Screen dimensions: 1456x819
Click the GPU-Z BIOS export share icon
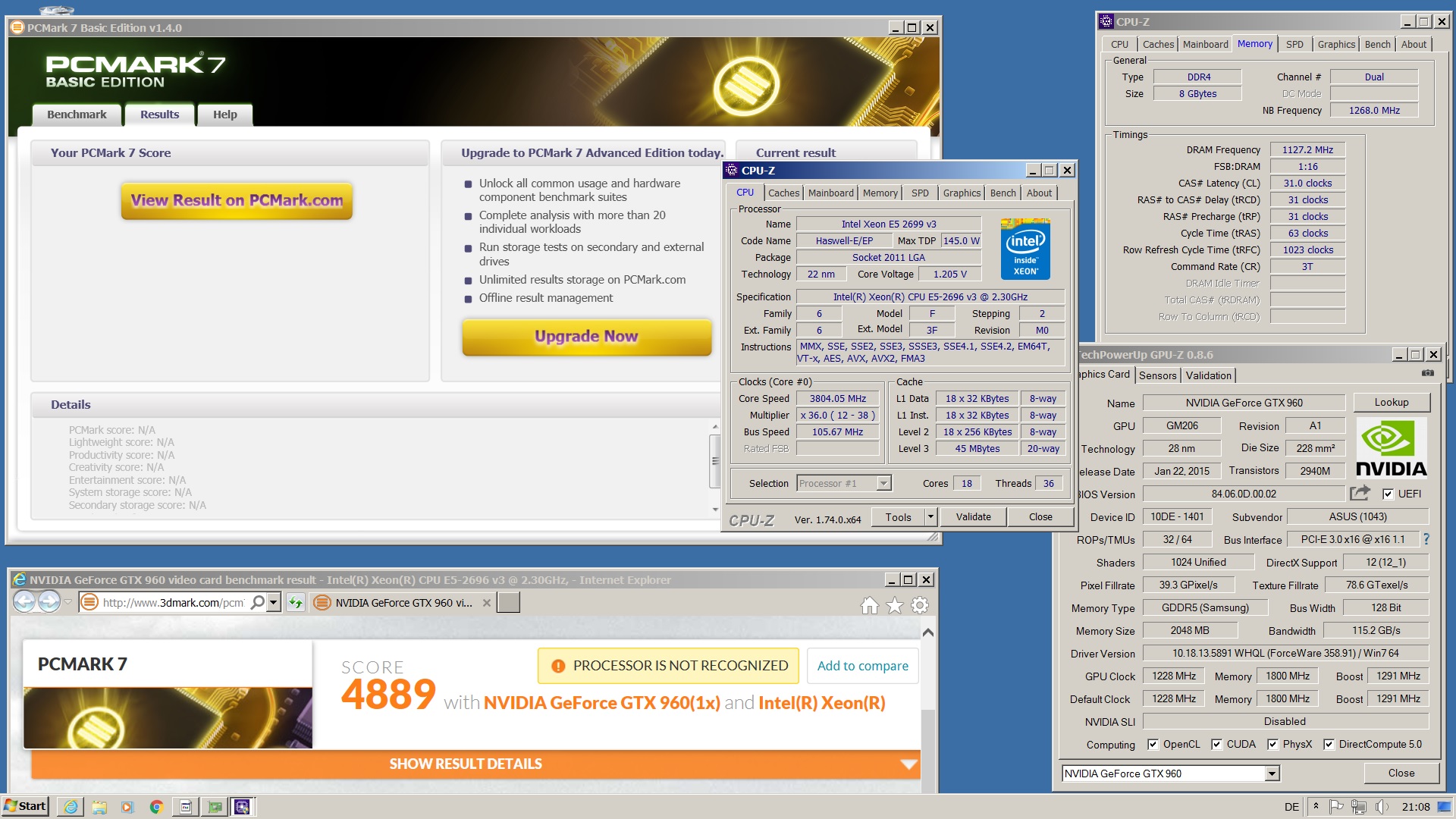1360,493
